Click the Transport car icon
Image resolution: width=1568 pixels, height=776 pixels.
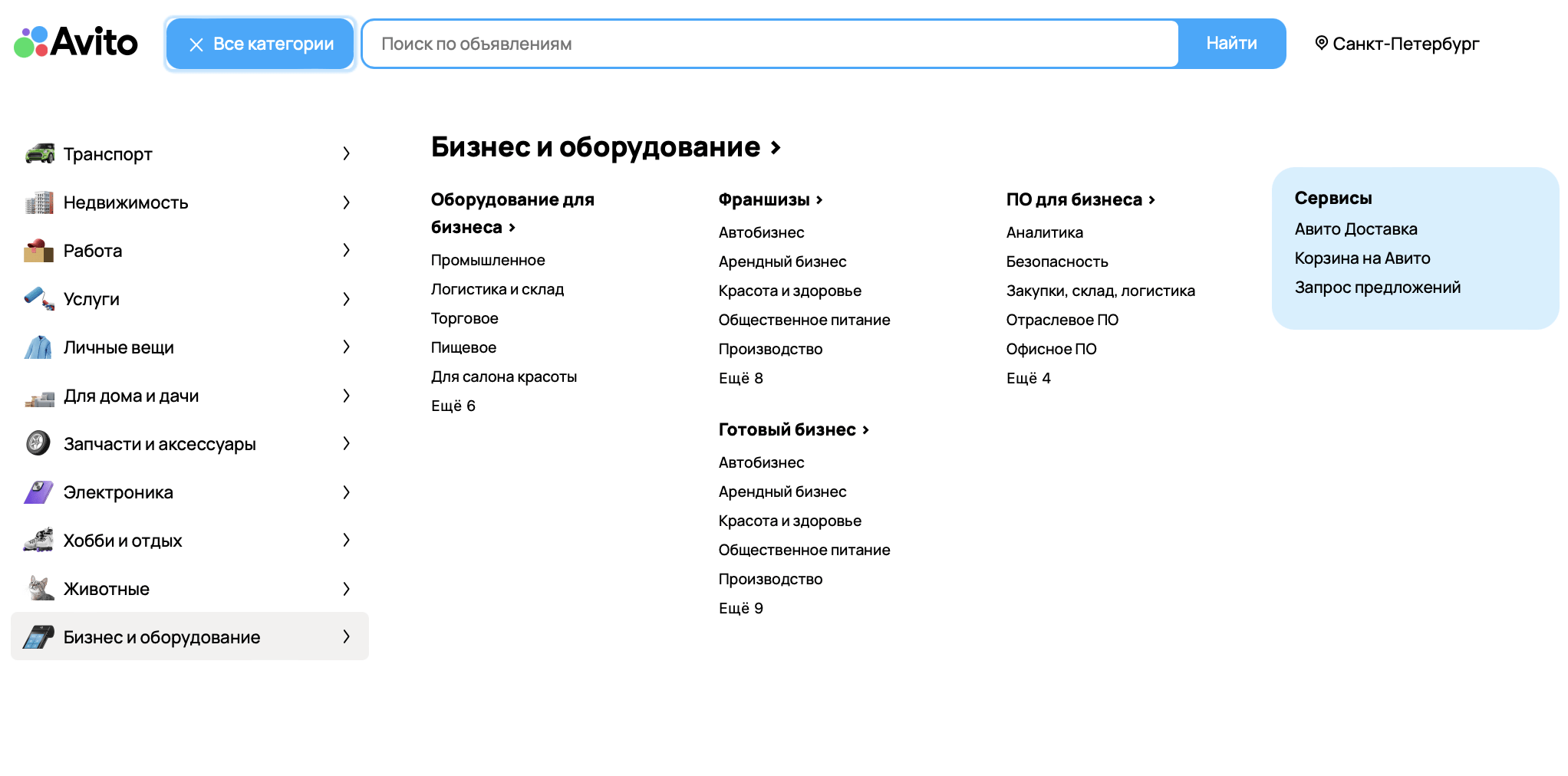point(39,153)
